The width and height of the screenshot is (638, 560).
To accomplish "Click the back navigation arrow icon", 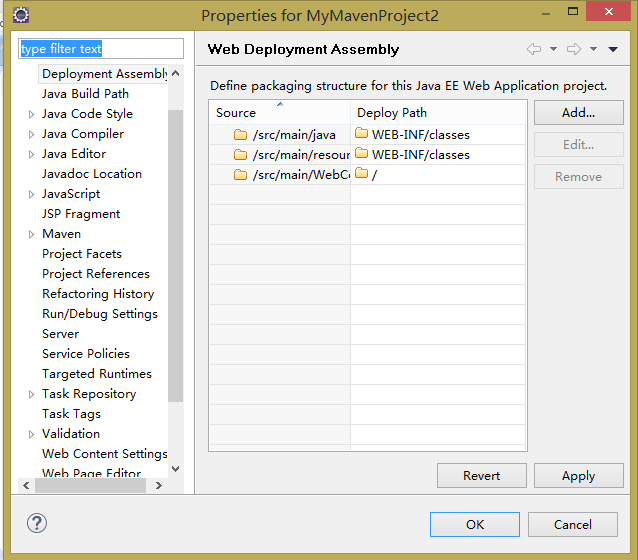I will (x=534, y=49).
